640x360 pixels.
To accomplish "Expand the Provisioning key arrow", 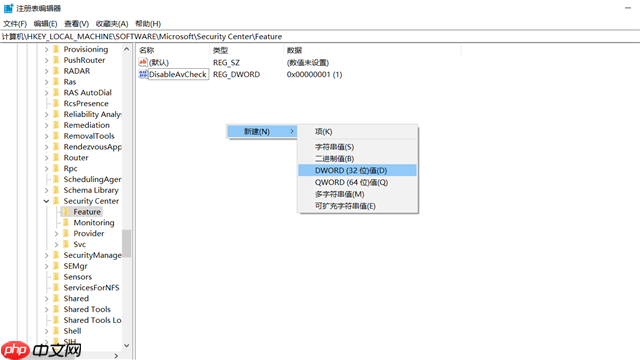I will click(x=46, y=49).
